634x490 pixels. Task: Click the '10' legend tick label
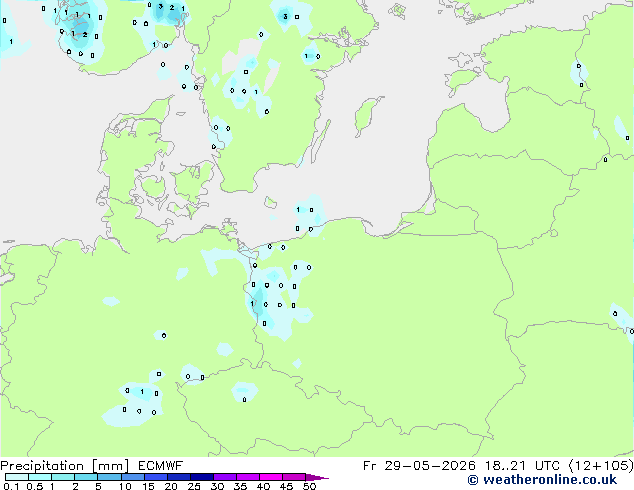tap(125, 486)
